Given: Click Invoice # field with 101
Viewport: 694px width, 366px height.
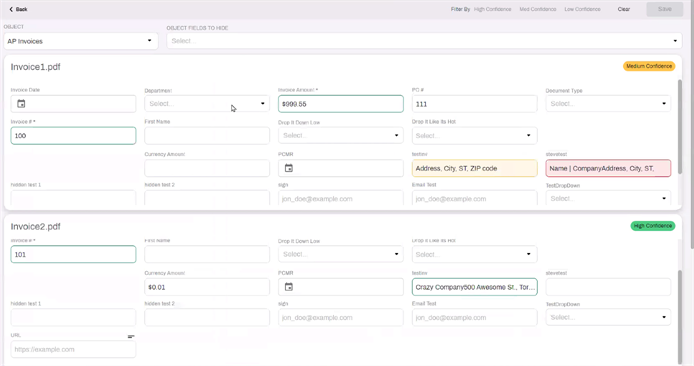Looking at the screenshot, I should (73, 254).
